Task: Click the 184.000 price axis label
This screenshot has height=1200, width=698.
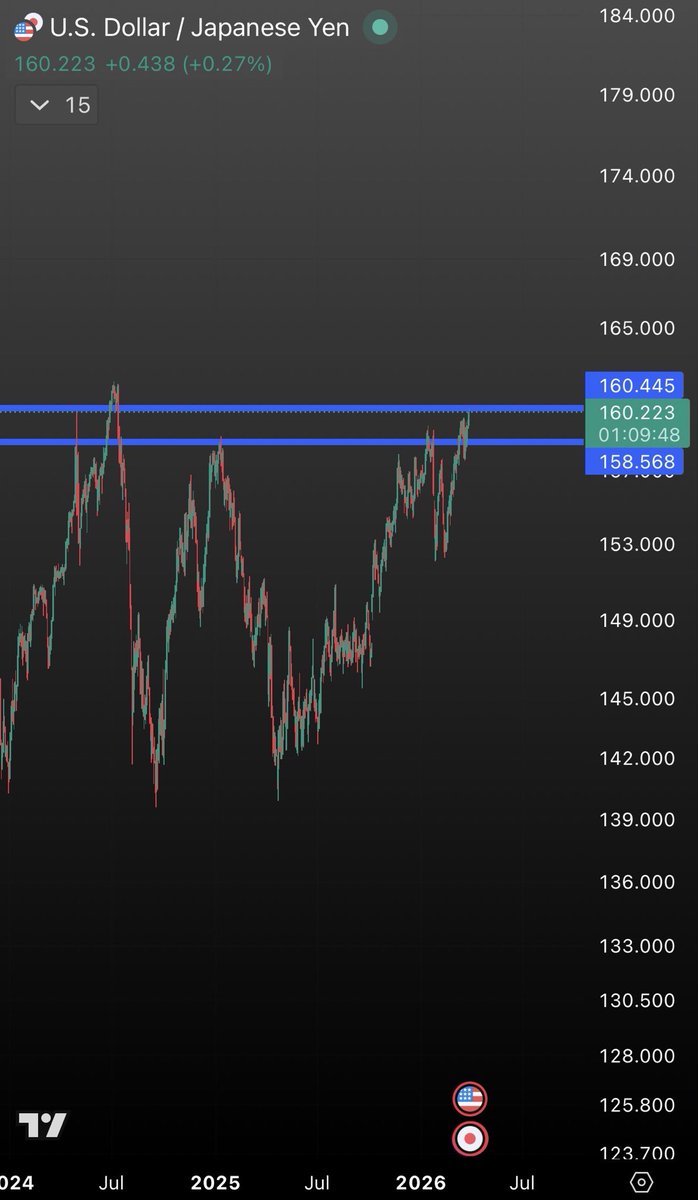Action: click(x=637, y=15)
